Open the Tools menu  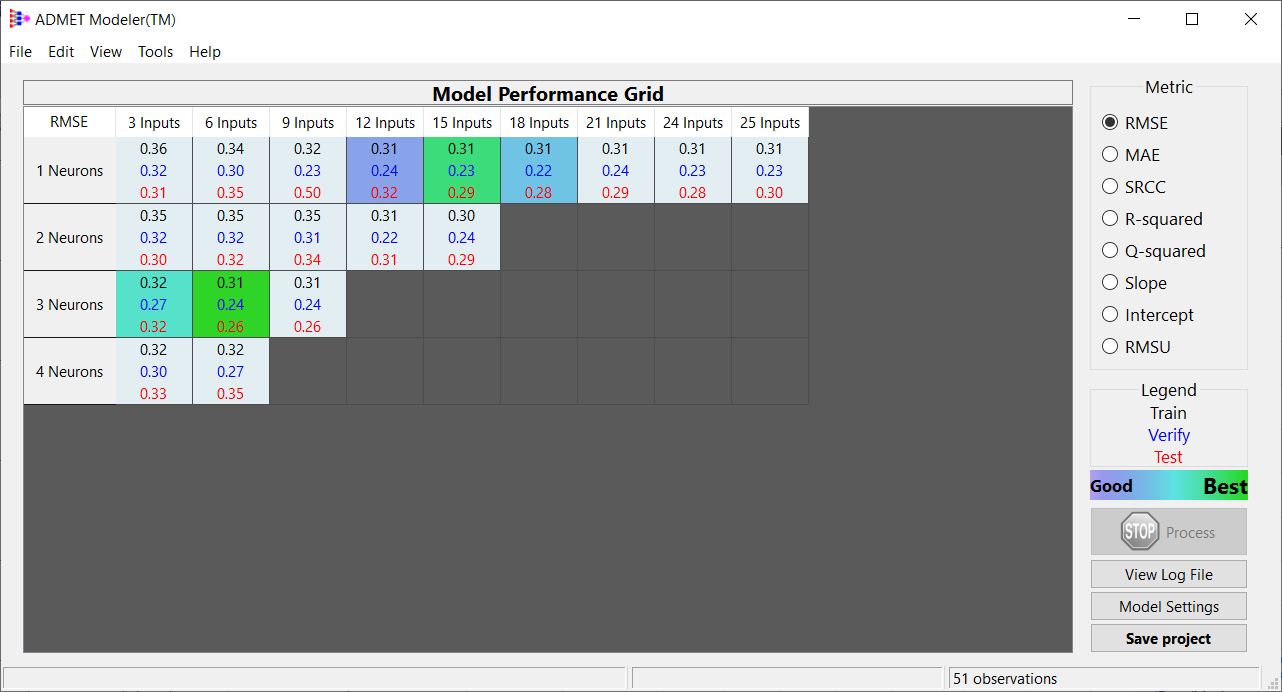(x=156, y=52)
